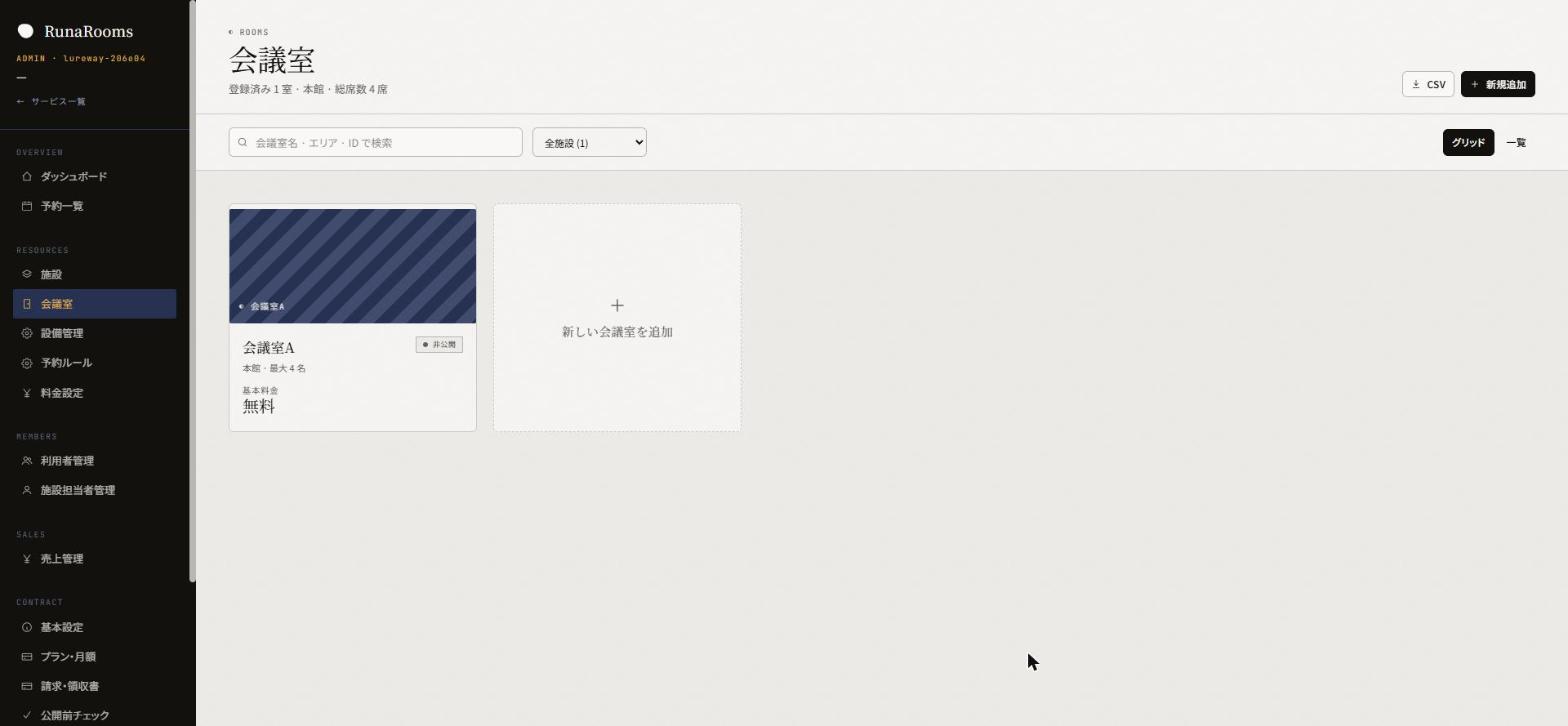Download rooms with the CSV button

click(x=1428, y=84)
